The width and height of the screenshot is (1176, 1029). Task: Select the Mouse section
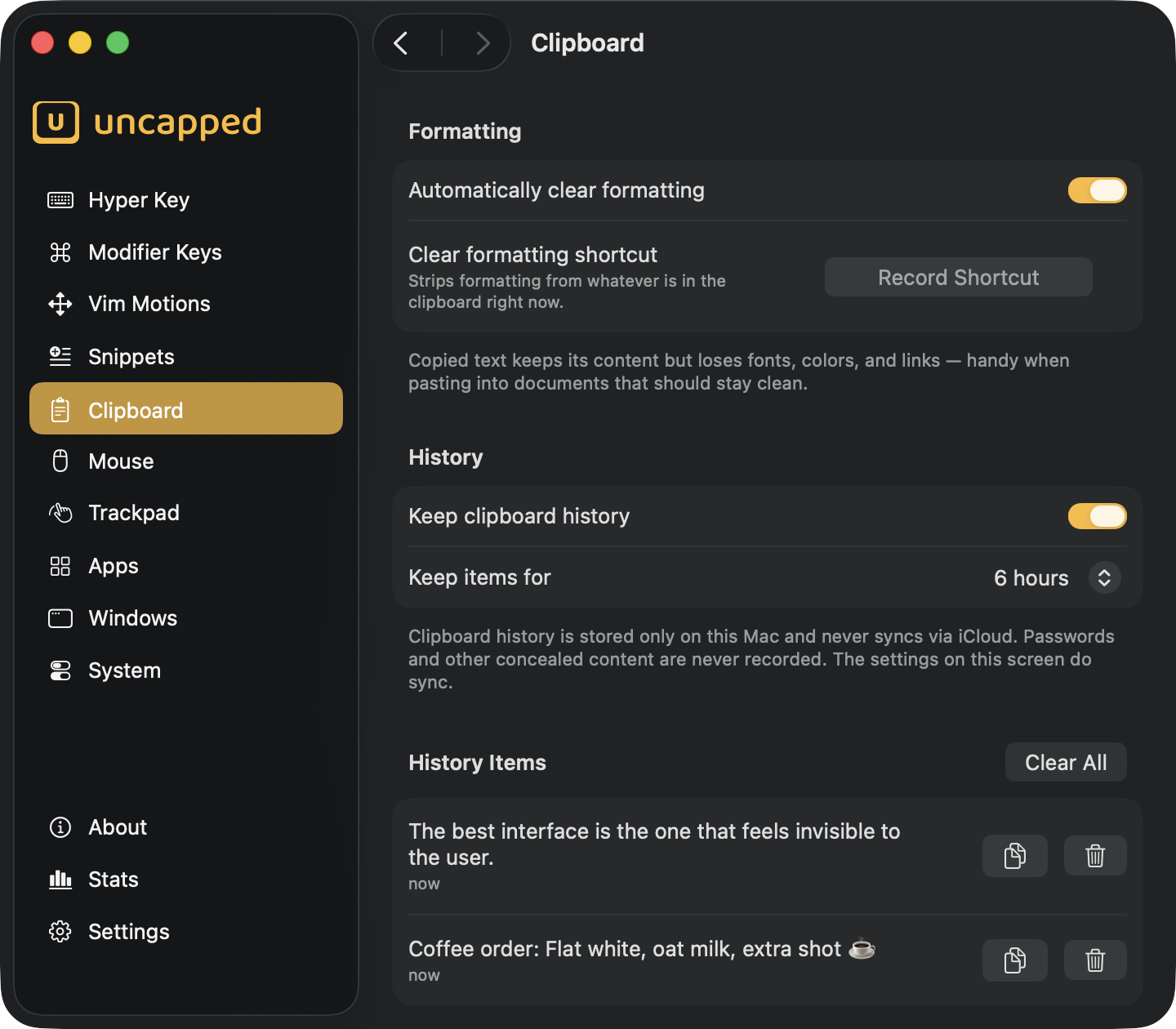point(186,461)
